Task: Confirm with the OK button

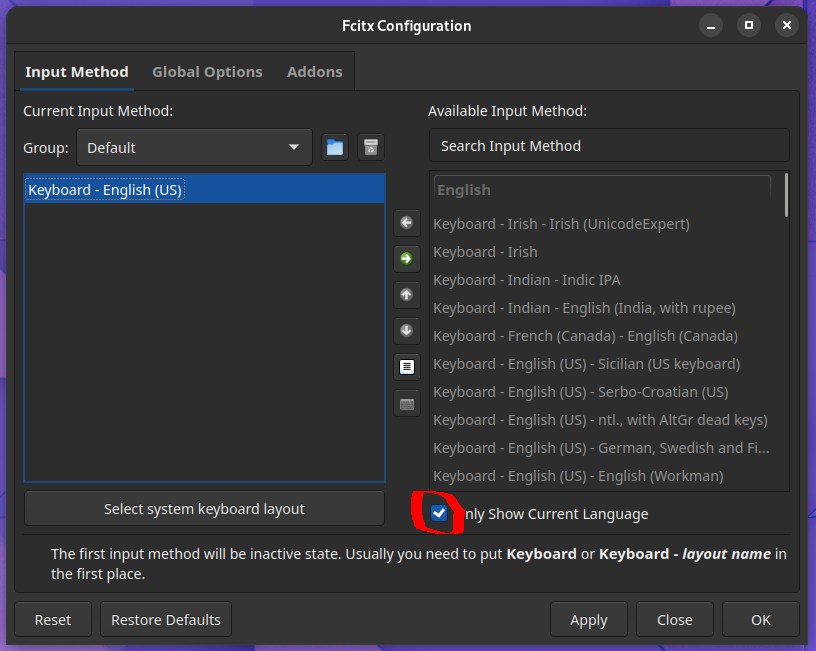Action: click(x=761, y=620)
